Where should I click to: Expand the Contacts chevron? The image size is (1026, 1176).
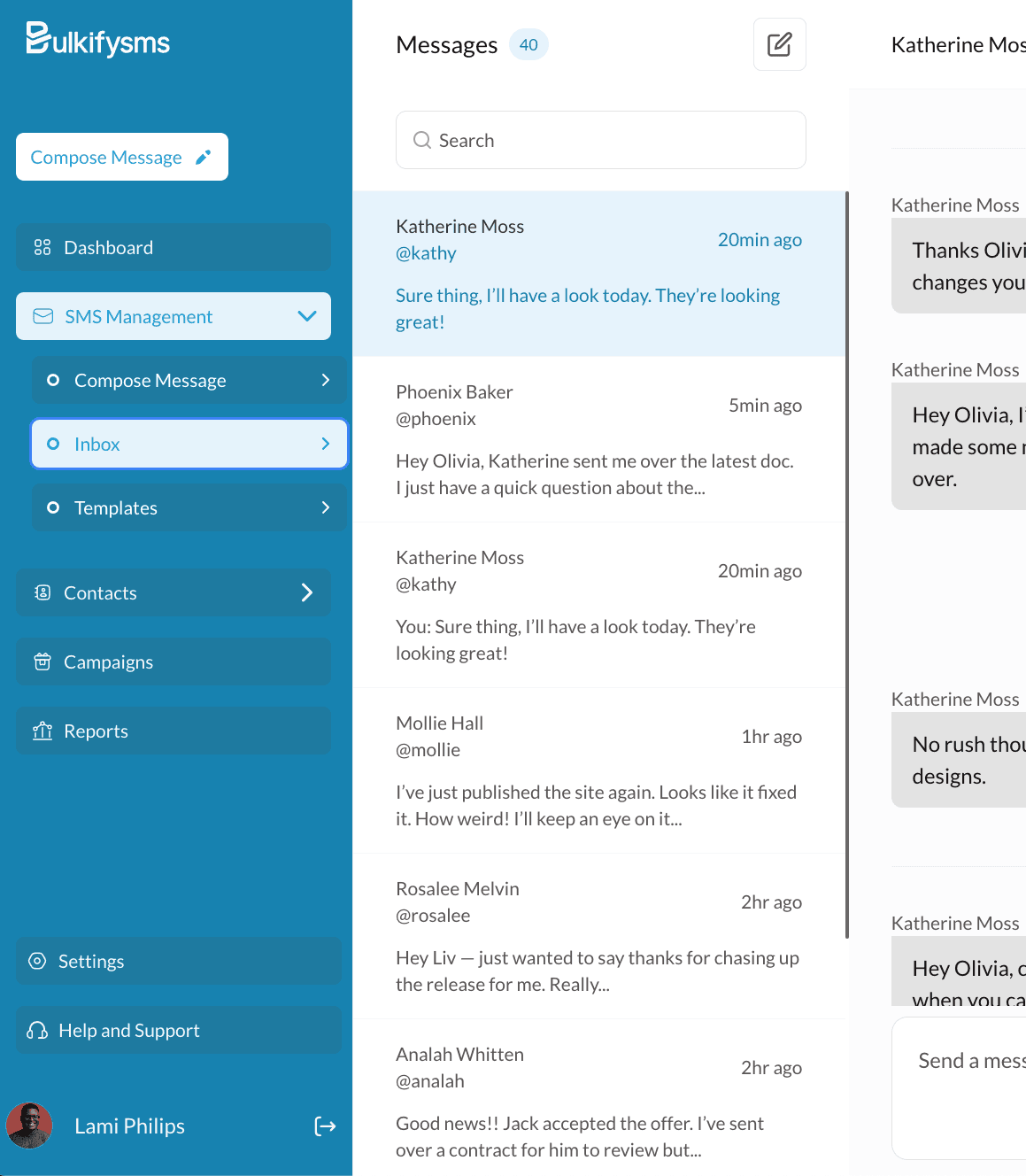point(307,592)
